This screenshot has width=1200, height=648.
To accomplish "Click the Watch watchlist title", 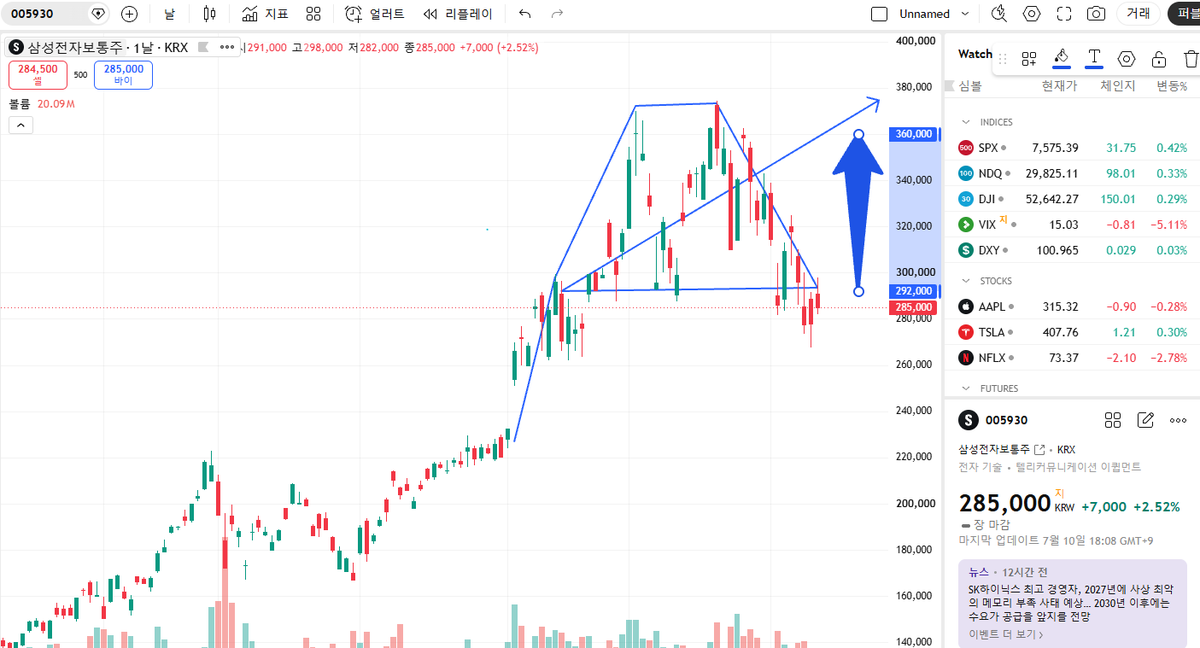I will [x=975, y=54].
